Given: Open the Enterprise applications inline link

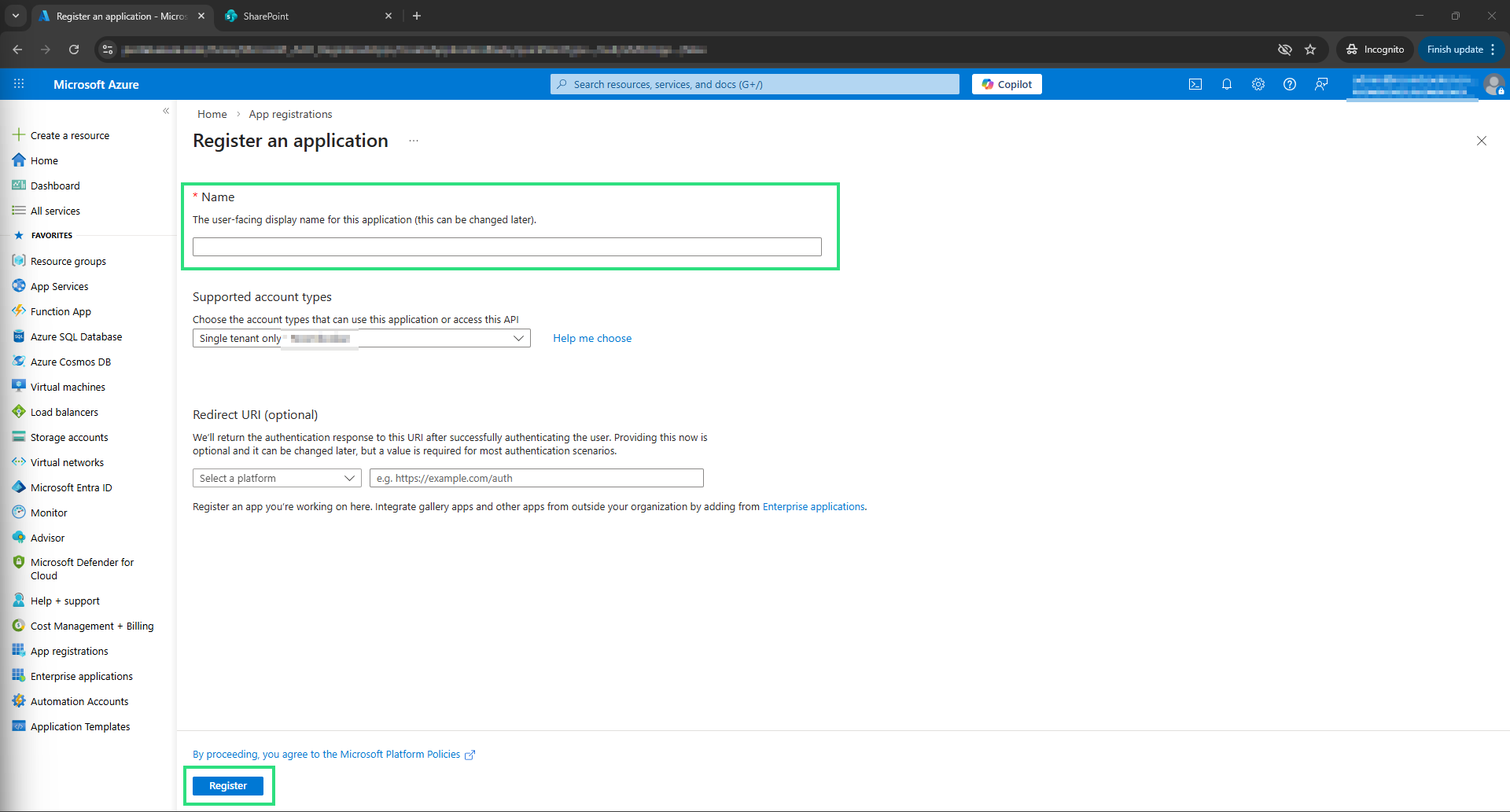Looking at the screenshot, I should 813,507.
